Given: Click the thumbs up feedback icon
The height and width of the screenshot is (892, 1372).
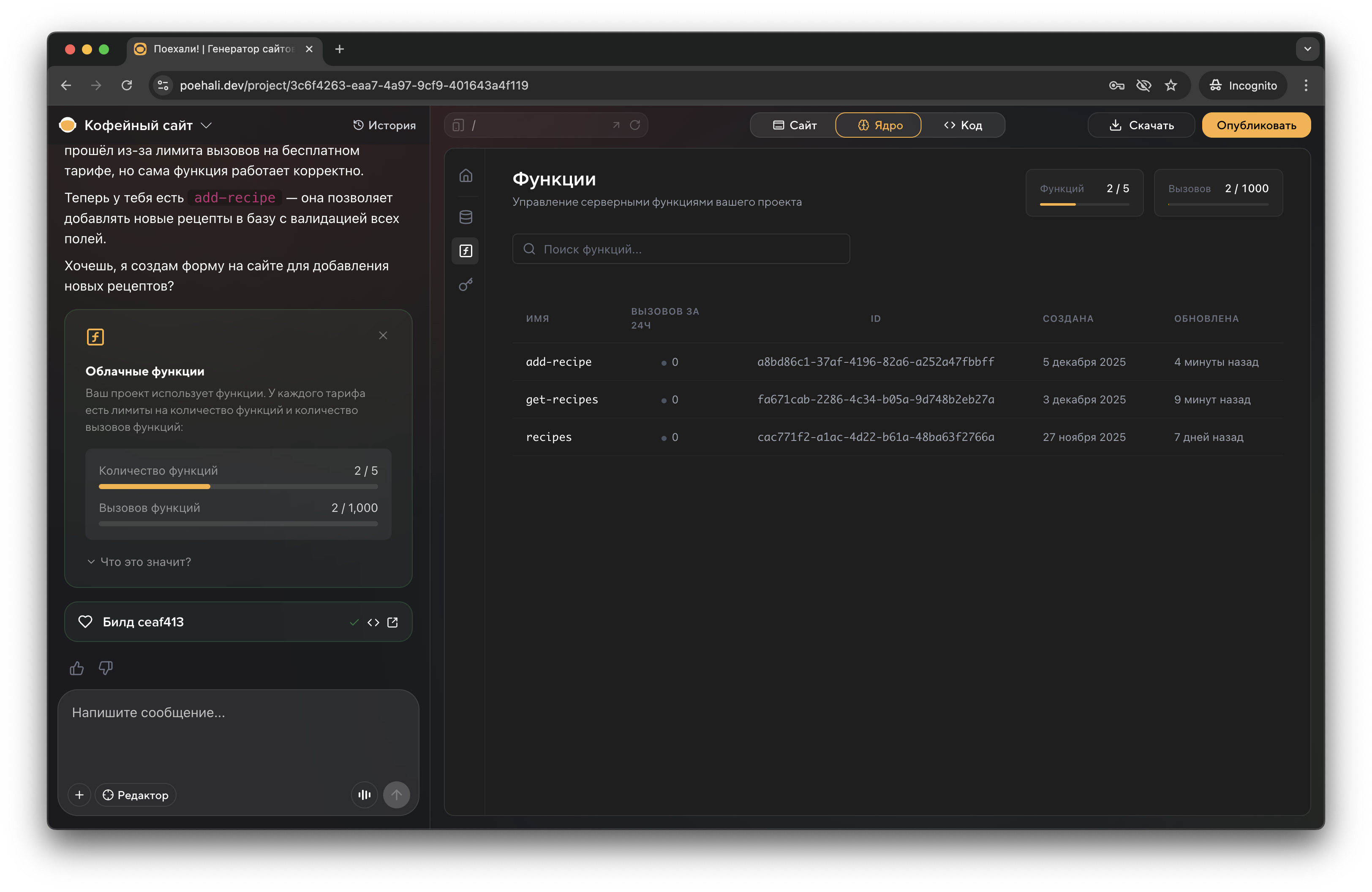Looking at the screenshot, I should (x=77, y=668).
